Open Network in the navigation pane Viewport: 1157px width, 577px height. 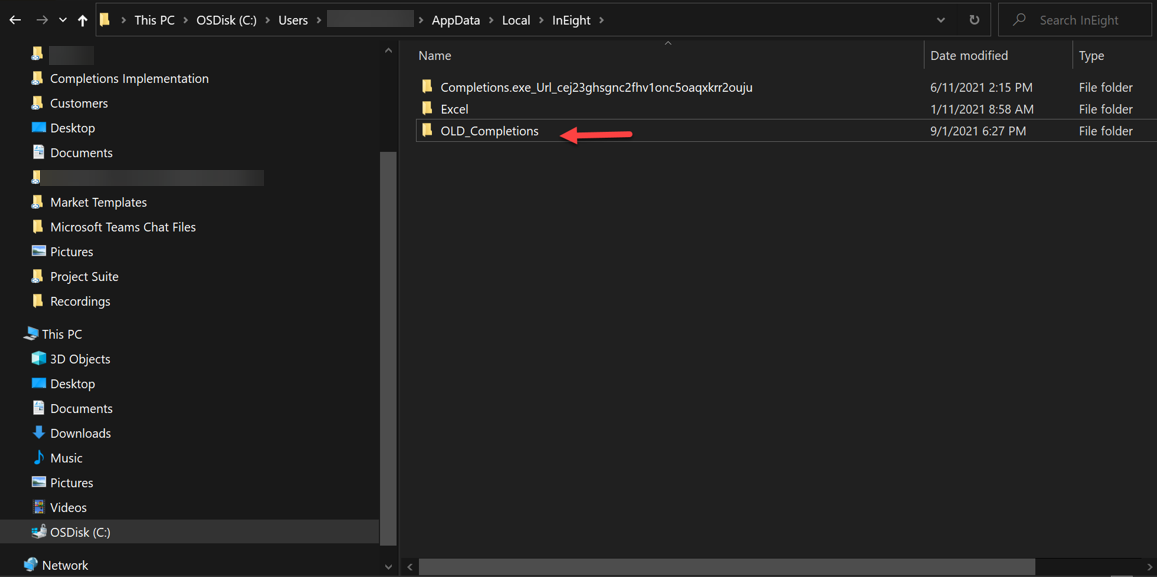point(65,565)
